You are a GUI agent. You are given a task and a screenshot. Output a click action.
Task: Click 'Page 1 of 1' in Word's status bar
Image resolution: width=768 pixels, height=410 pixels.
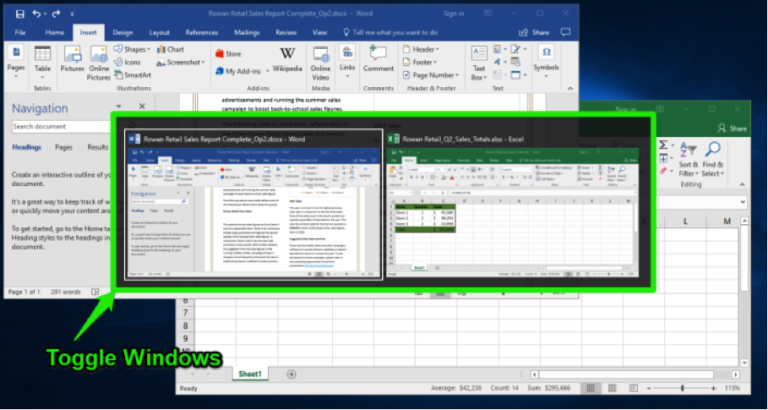24,292
